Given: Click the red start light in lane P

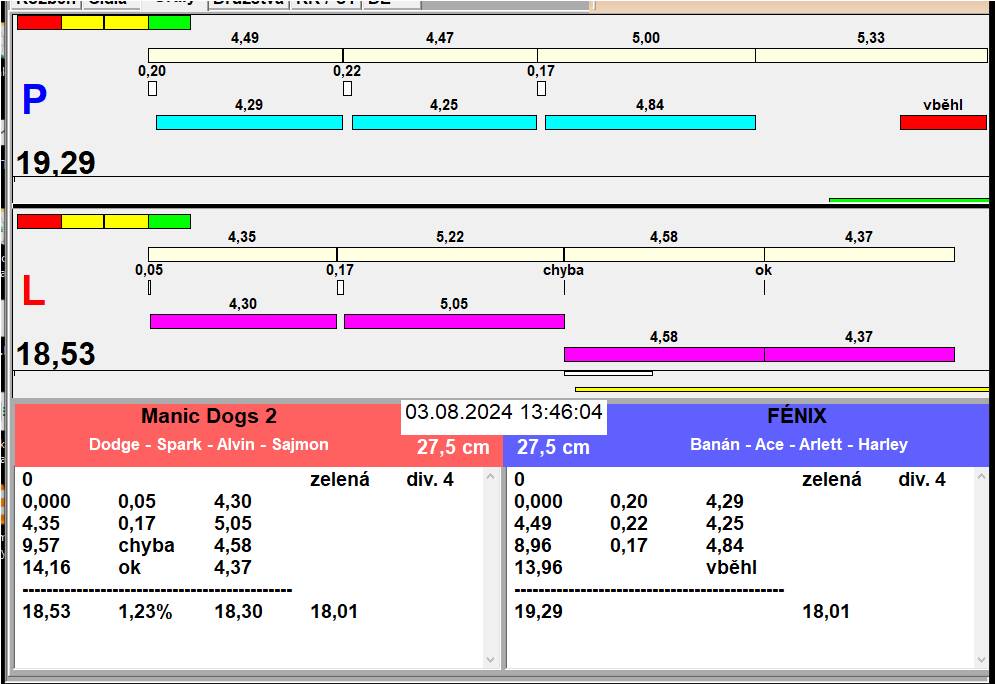Looking at the screenshot, I should pos(39,22).
